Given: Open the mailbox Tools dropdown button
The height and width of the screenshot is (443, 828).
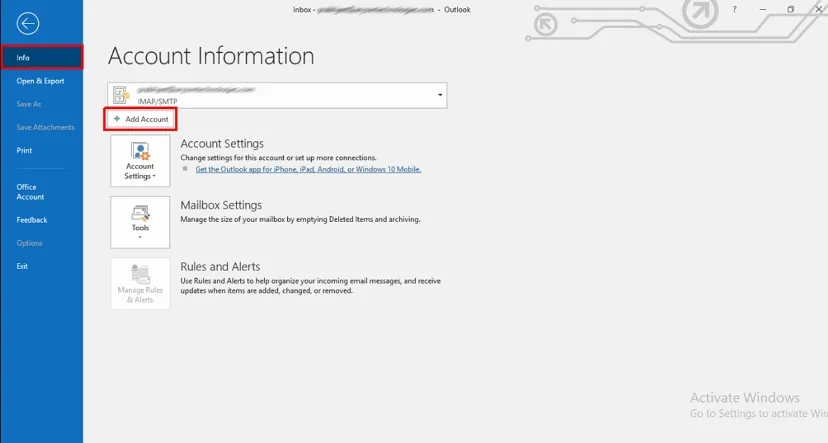Looking at the screenshot, I should coord(140,222).
